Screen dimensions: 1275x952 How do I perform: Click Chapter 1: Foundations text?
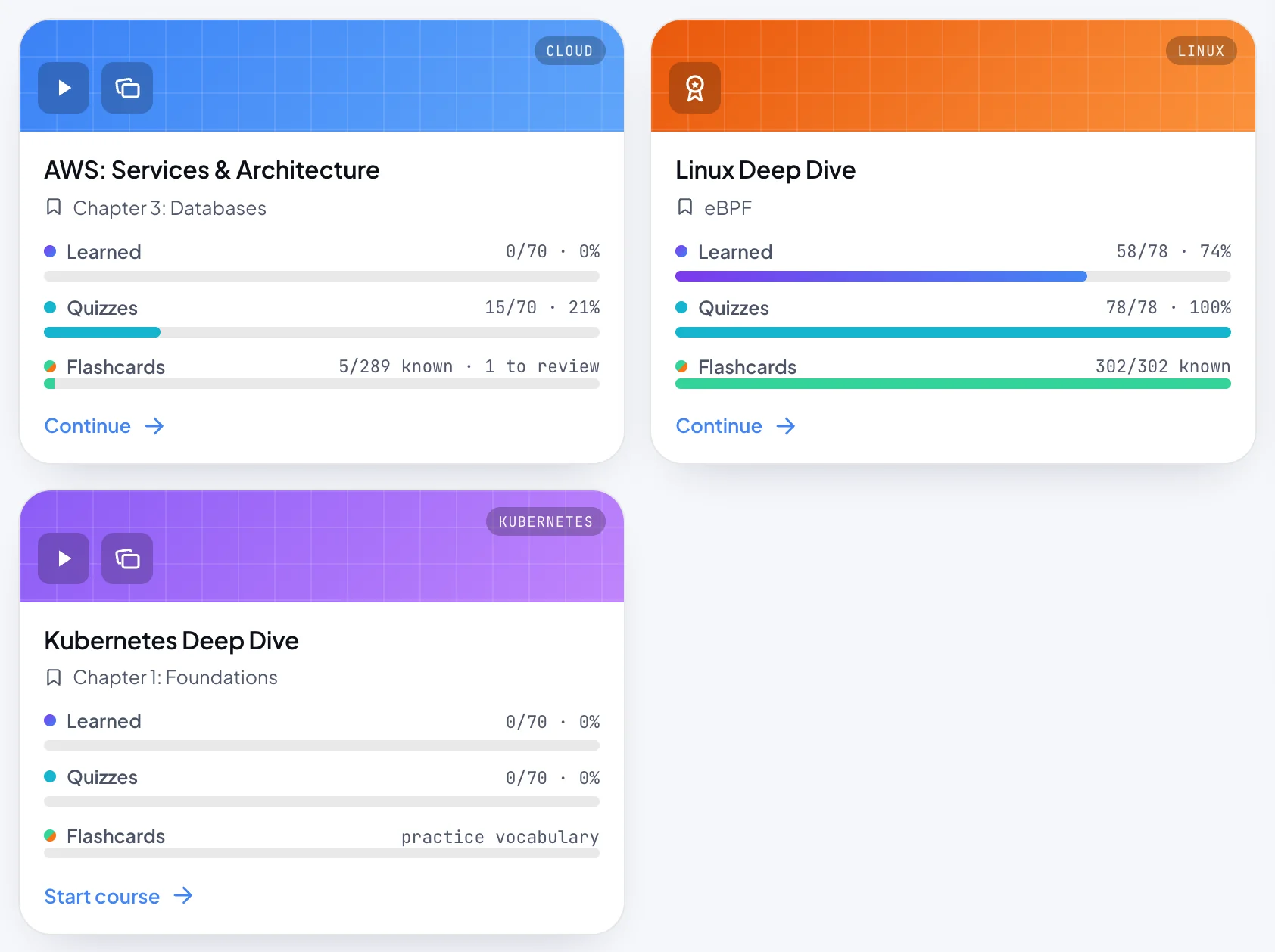pos(176,677)
